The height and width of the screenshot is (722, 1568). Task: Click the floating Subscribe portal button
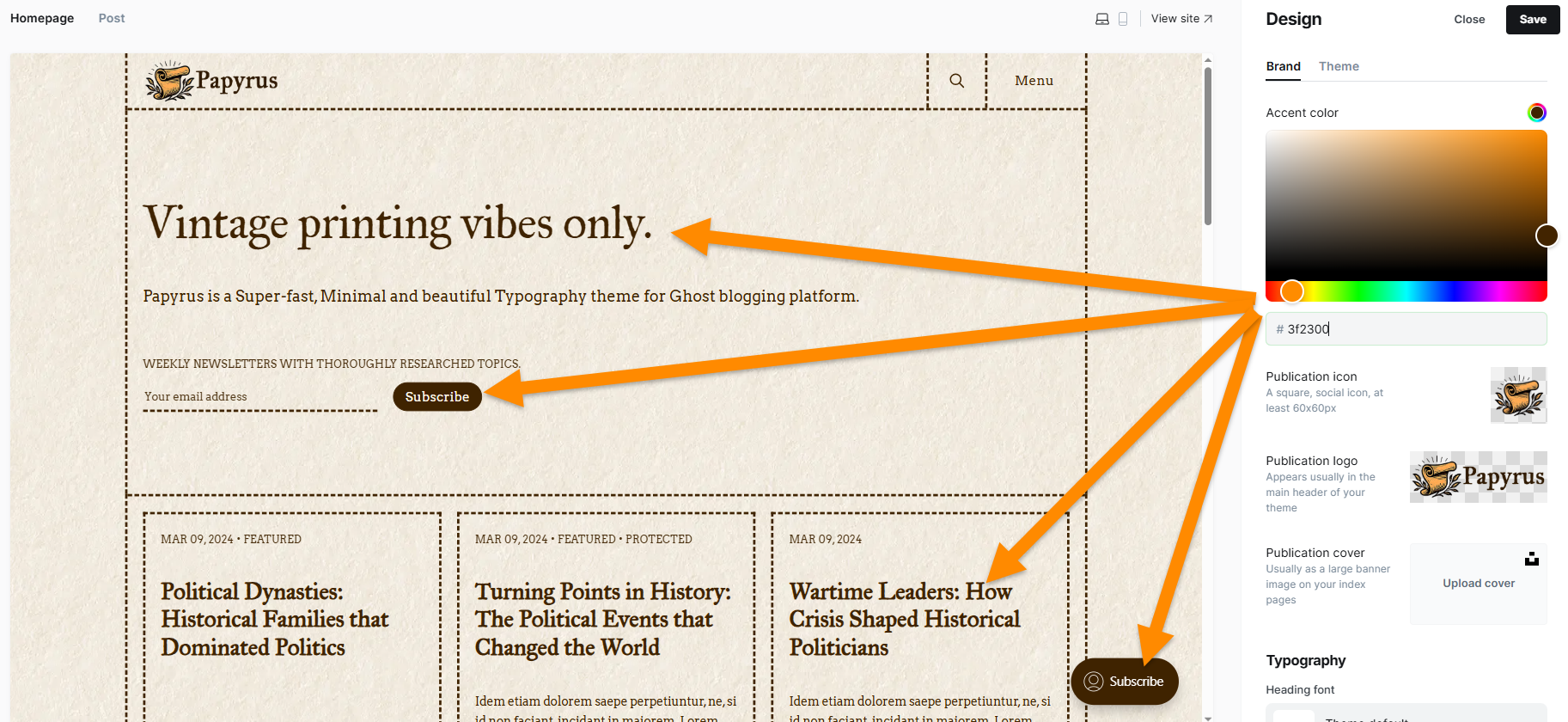(1125, 682)
